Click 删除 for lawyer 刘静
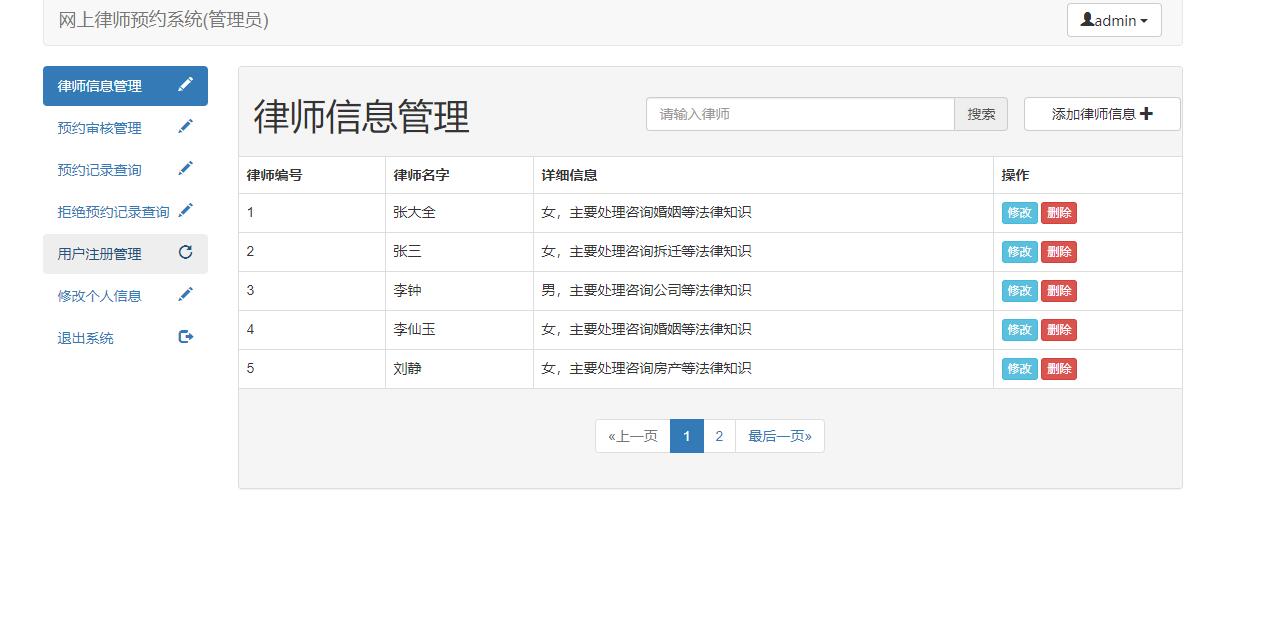Viewport: 1265px width, 640px height. click(x=1059, y=368)
